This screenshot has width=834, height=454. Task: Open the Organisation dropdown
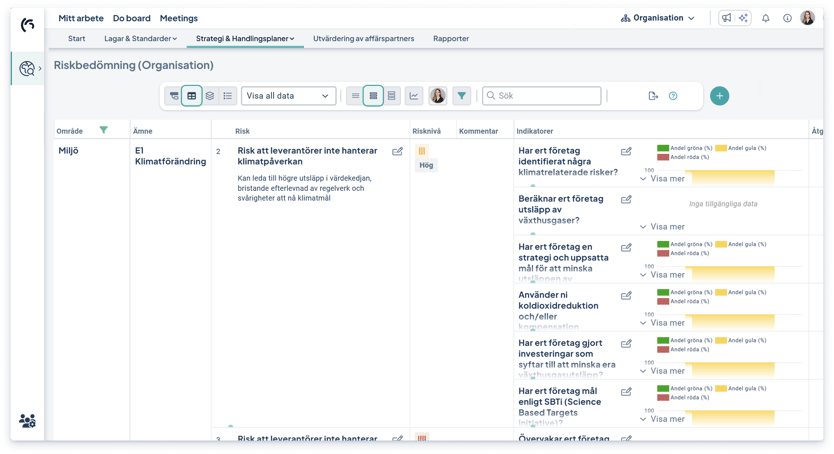pos(657,18)
